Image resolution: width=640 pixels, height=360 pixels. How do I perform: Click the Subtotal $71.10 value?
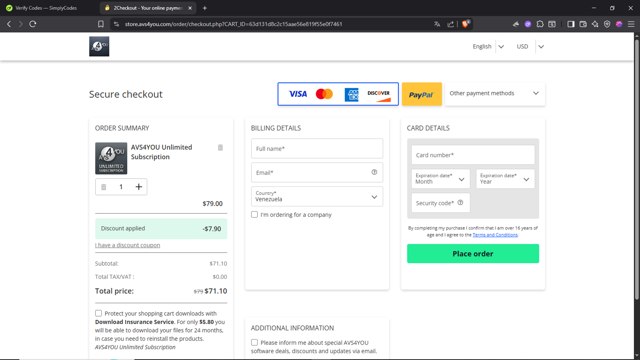click(218, 264)
